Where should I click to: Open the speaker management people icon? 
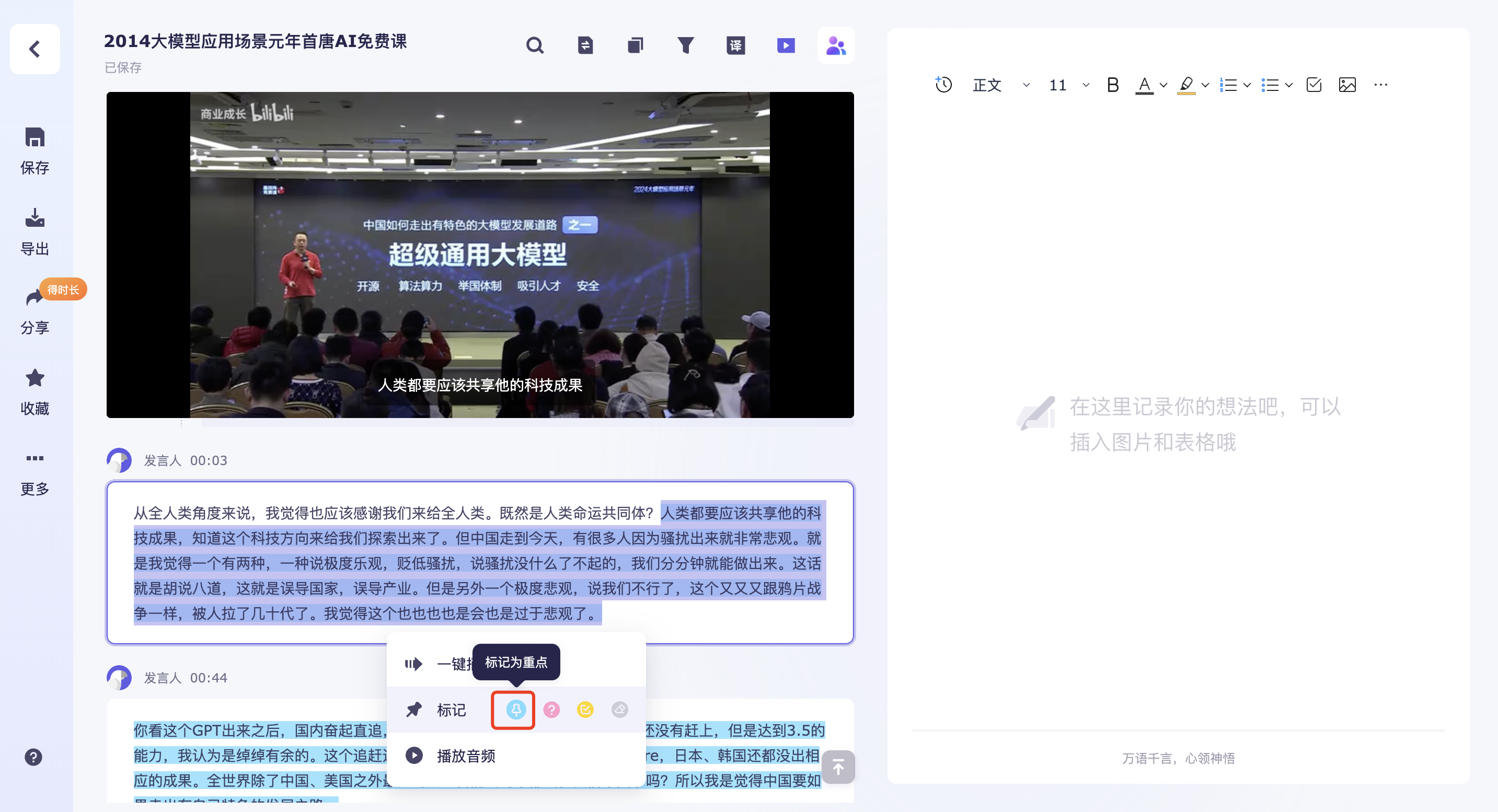pyautogui.click(x=836, y=45)
